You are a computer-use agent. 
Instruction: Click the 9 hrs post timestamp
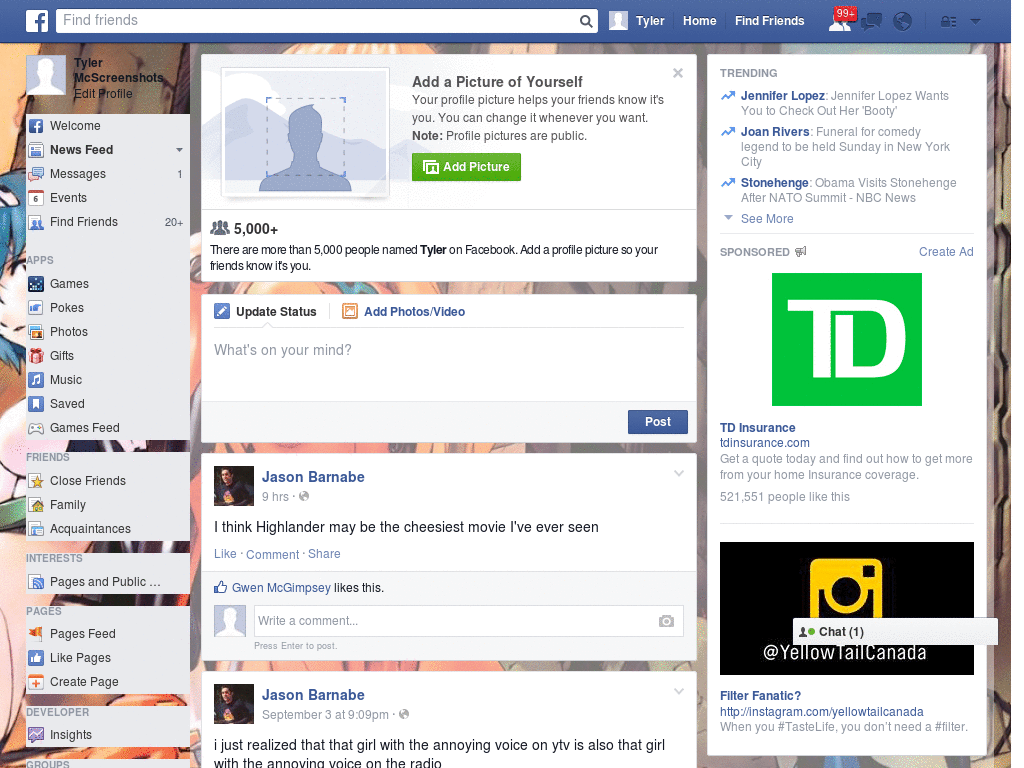pyautogui.click(x=275, y=497)
